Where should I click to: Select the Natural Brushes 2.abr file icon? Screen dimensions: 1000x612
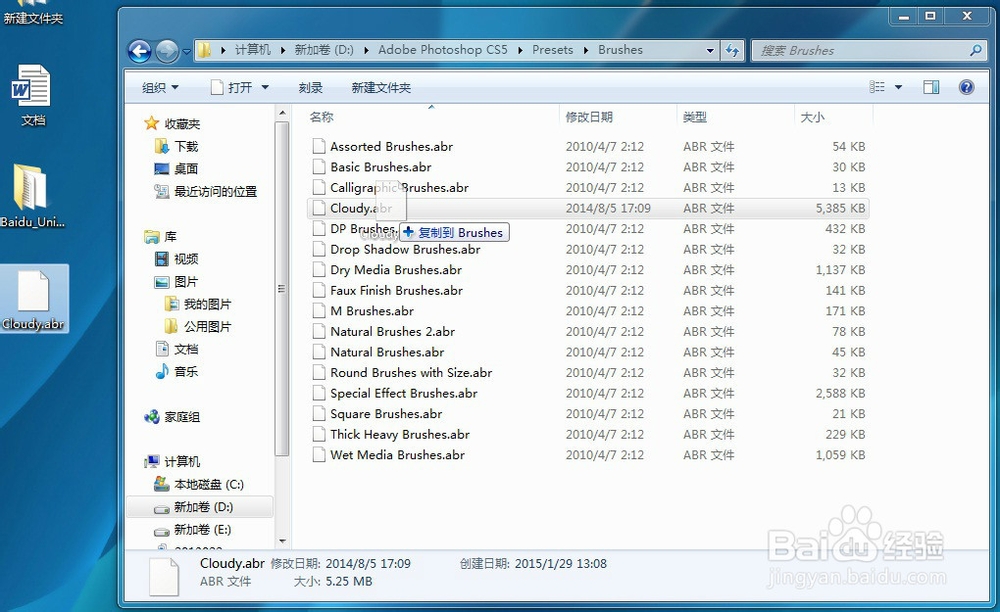tap(319, 332)
